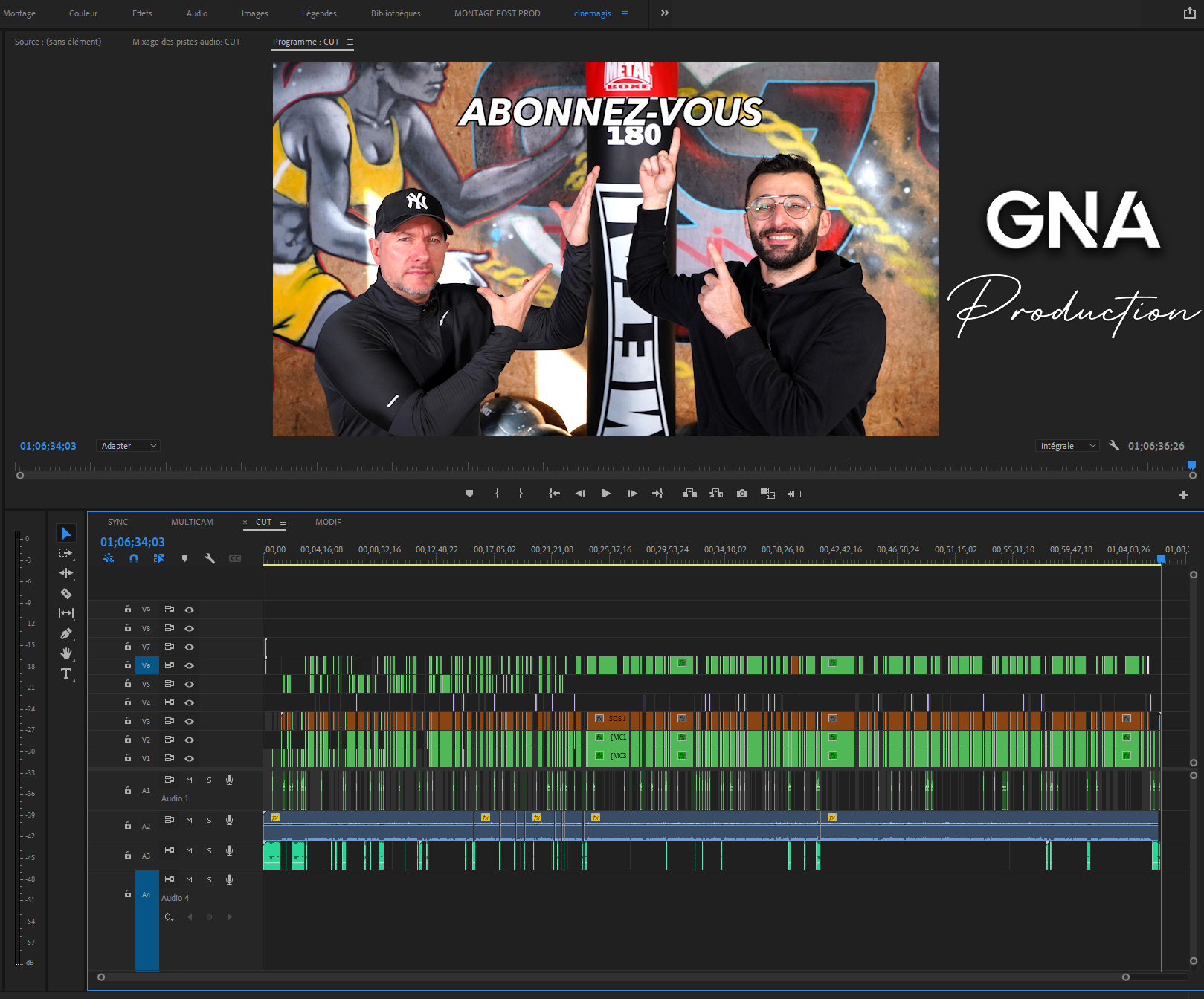1204x999 pixels.
Task: Hide track V1 with eye icon
Action: [190, 758]
